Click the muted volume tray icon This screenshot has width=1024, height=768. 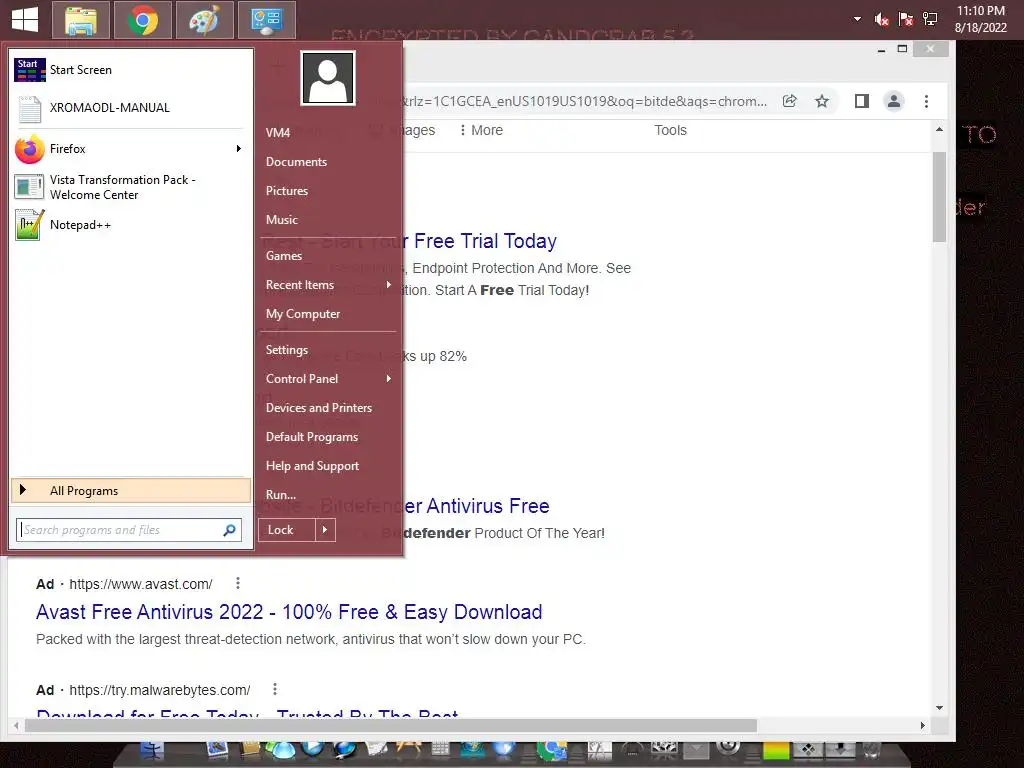[882, 20]
